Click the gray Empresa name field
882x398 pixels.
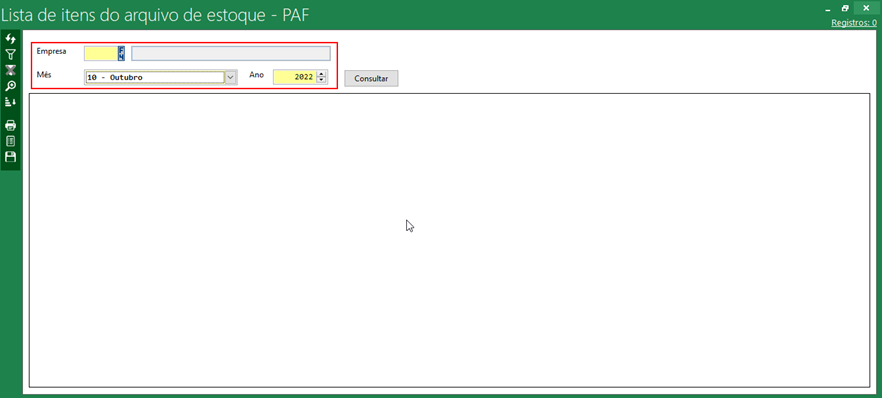pyautogui.click(x=231, y=53)
